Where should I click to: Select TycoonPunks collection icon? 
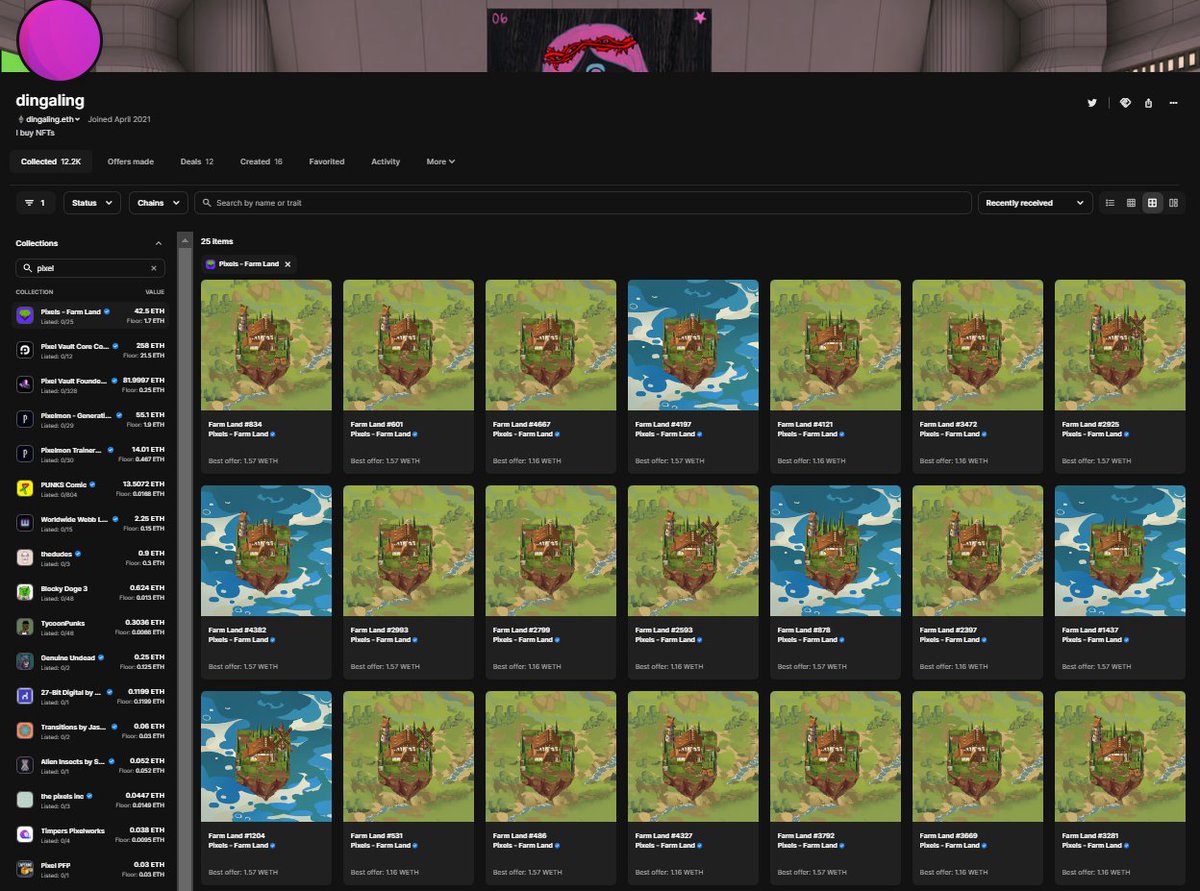point(25,627)
